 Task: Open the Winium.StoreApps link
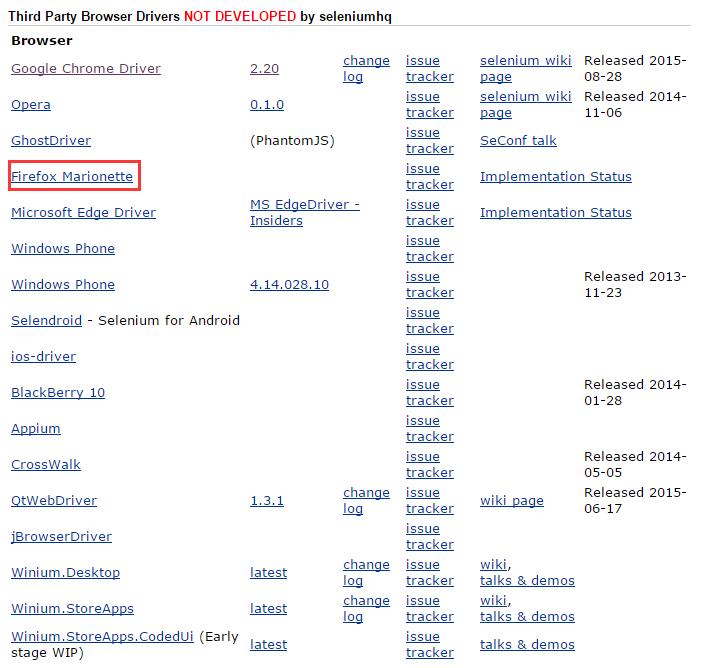coord(72,608)
